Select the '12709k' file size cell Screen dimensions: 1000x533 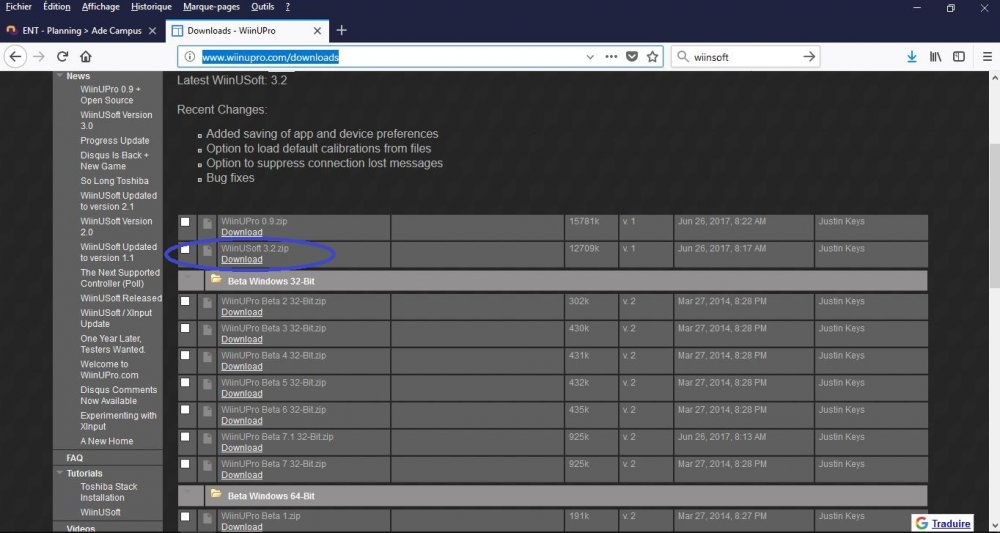coord(591,255)
